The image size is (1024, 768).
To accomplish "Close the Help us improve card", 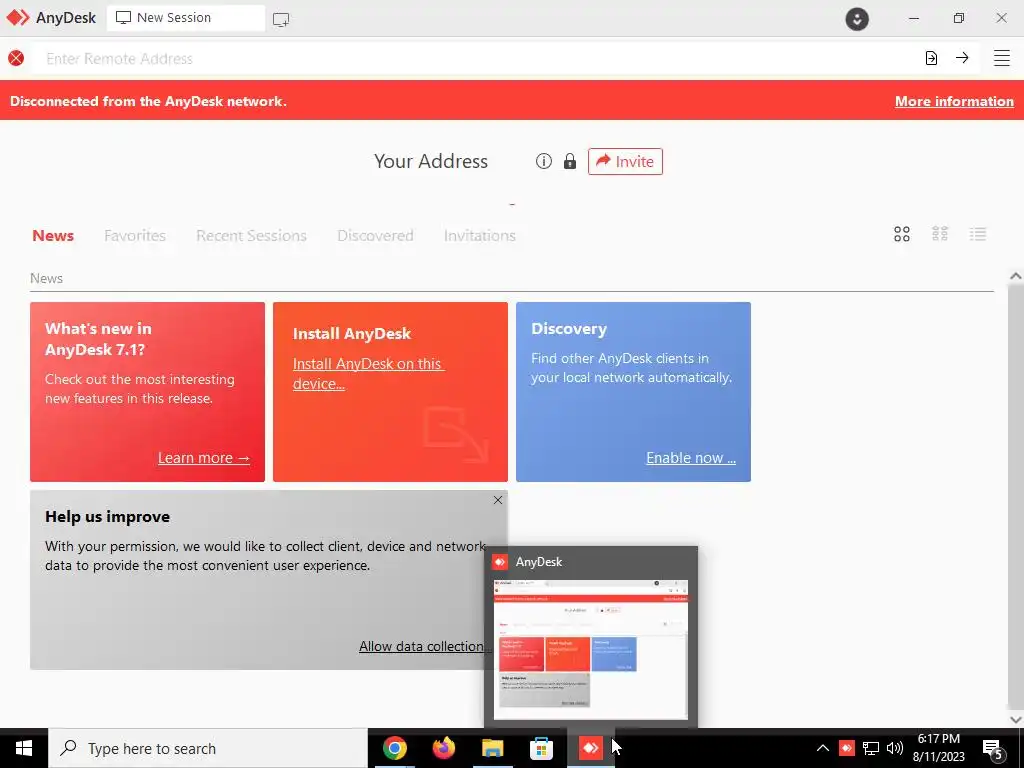I will tap(498, 500).
